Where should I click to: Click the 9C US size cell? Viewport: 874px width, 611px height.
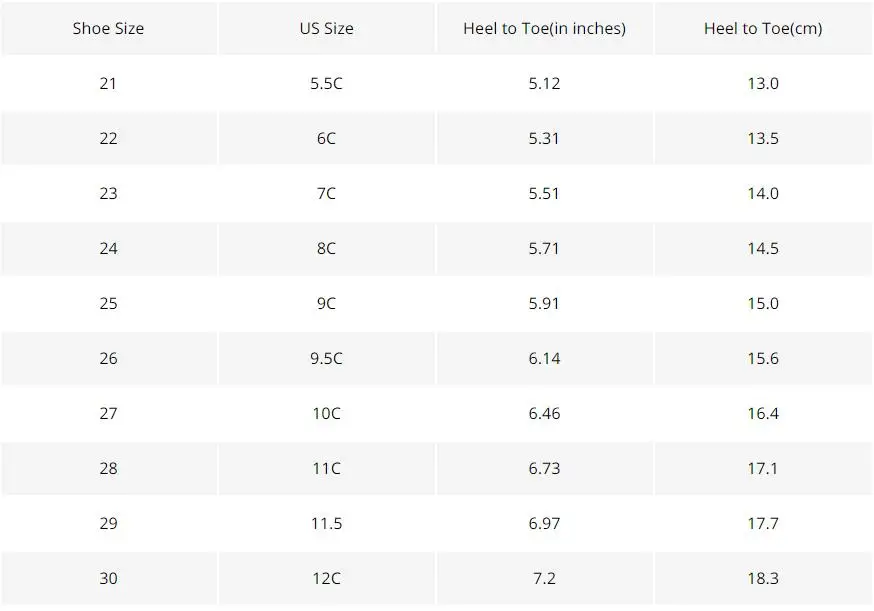pyautogui.click(x=326, y=303)
